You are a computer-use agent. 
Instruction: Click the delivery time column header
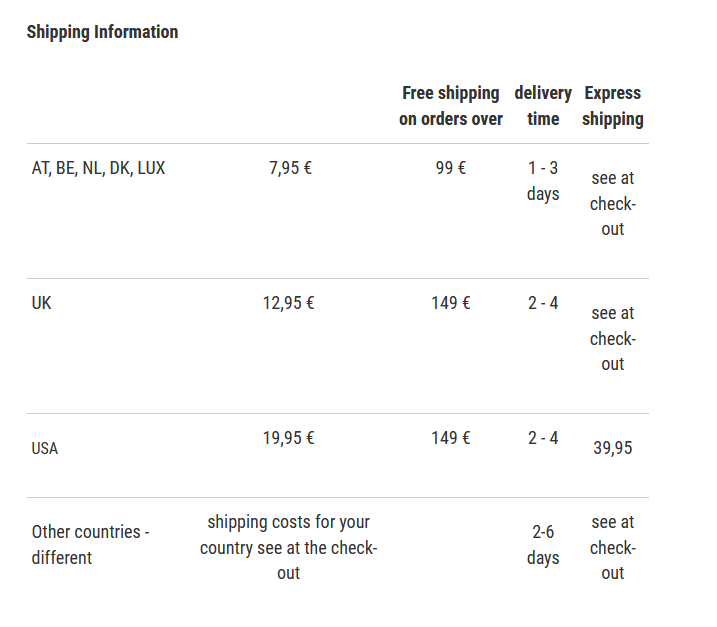coord(543,106)
